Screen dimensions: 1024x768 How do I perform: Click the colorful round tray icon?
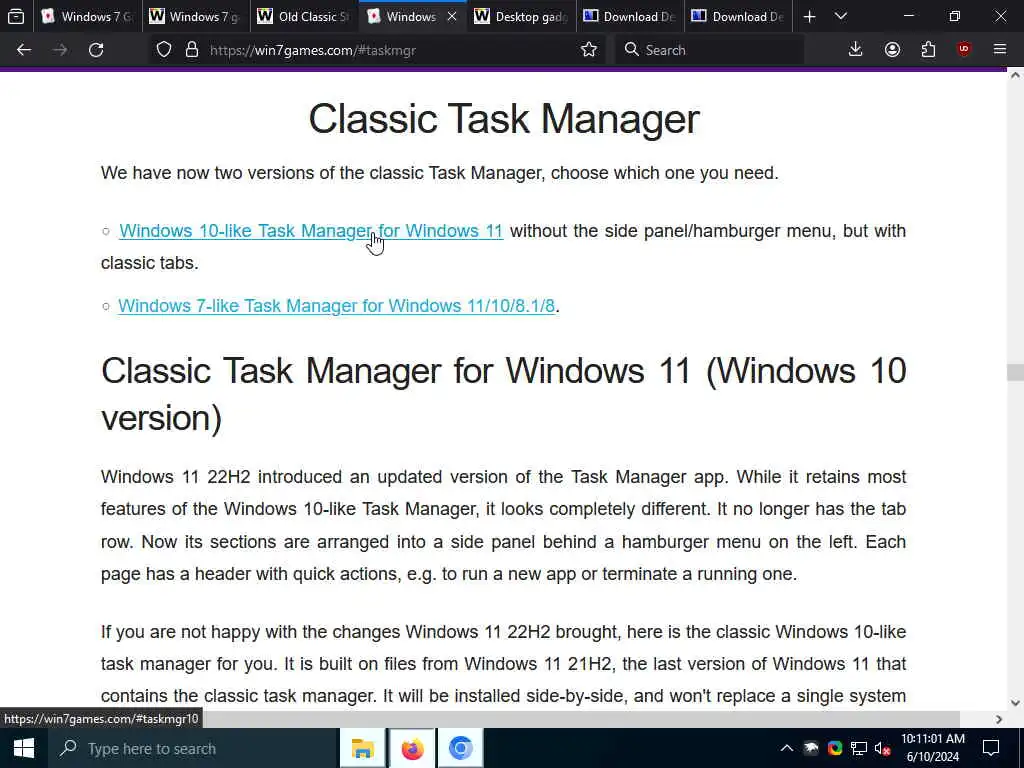[x=835, y=748]
